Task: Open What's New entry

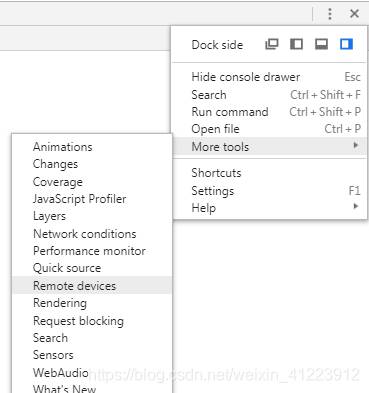Action: pyautogui.click(x=92, y=388)
